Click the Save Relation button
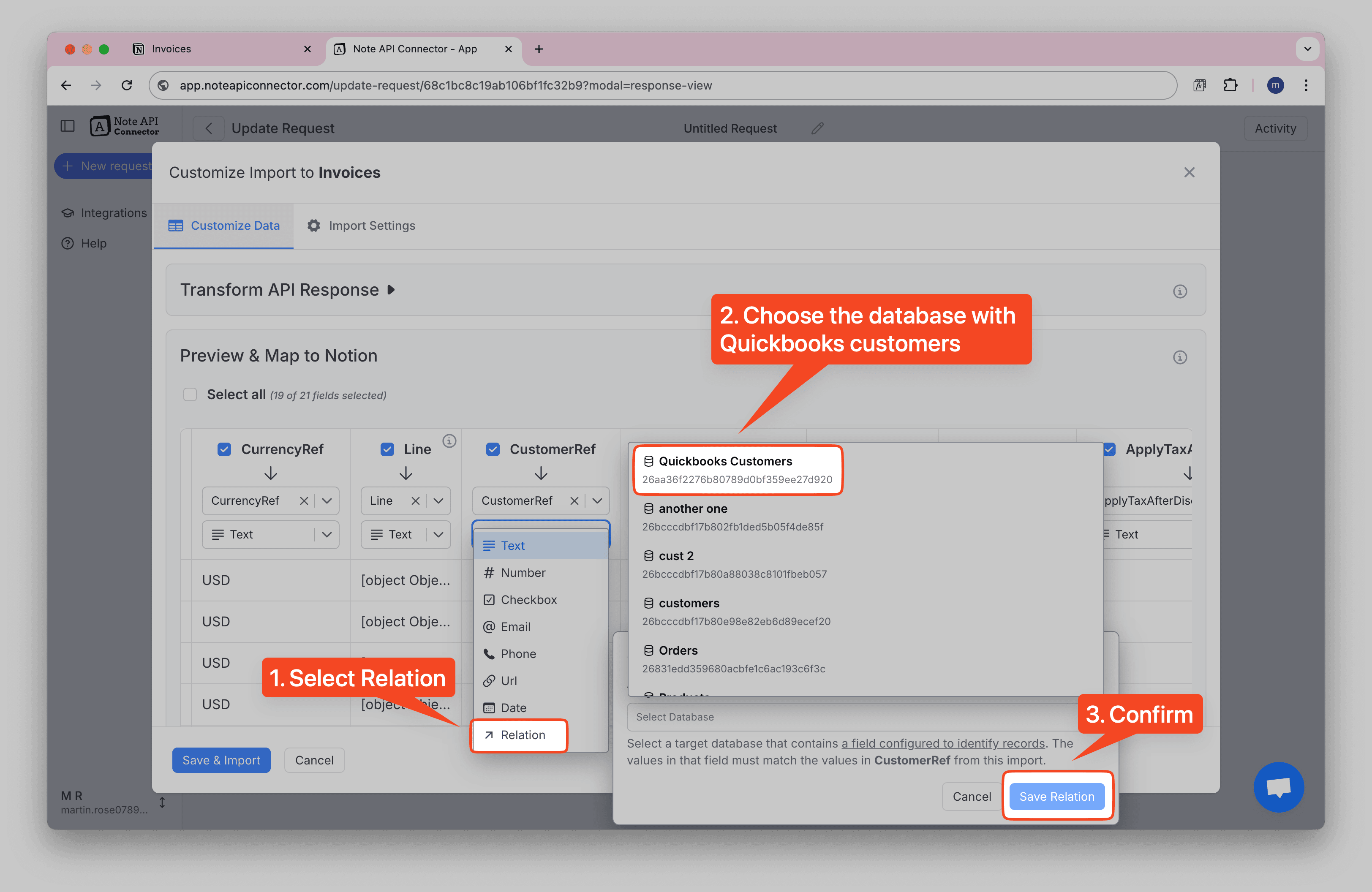Image resolution: width=1372 pixels, height=892 pixels. pyautogui.click(x=1057, y=797)
